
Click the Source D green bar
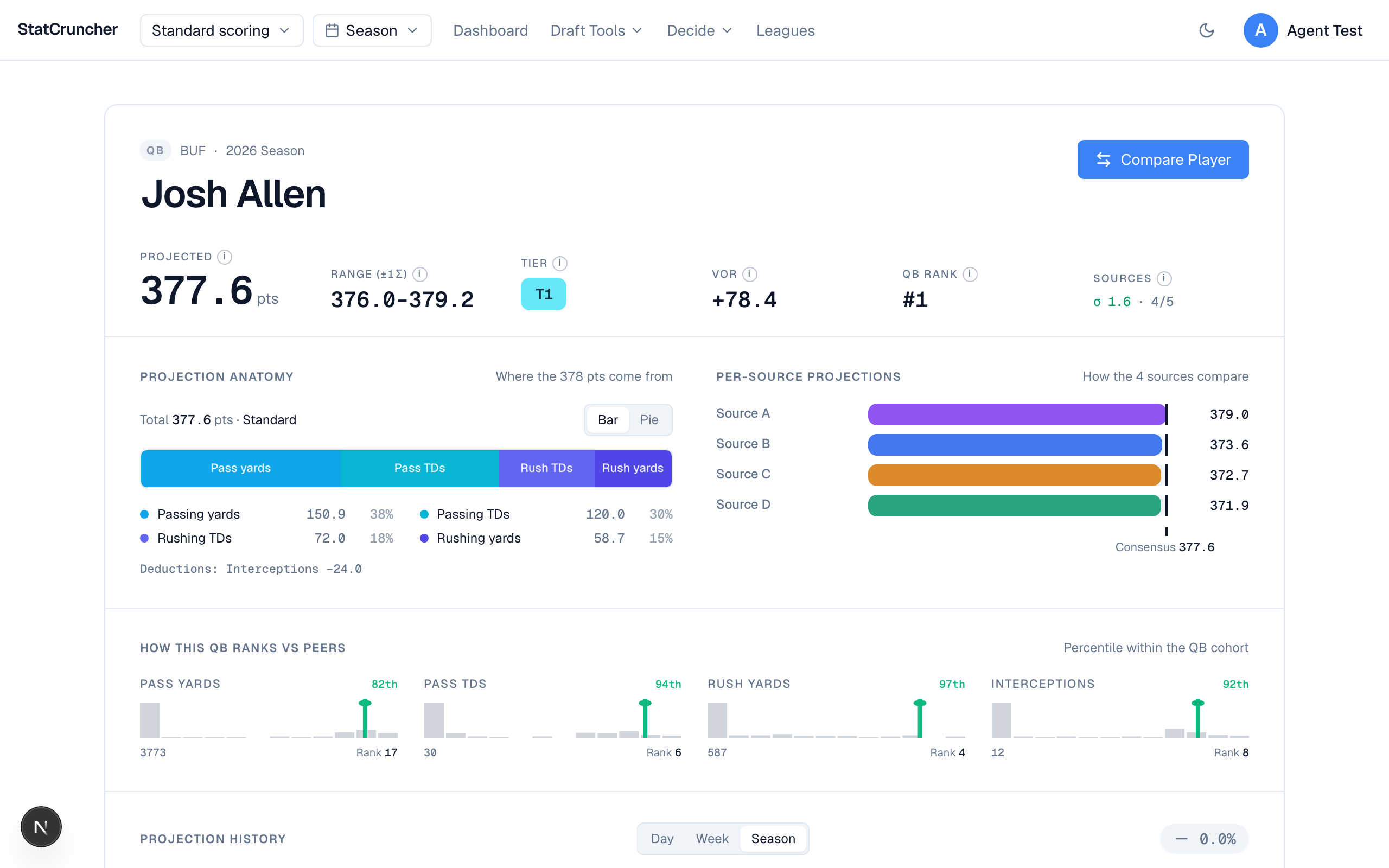[x=1014, y=505]
